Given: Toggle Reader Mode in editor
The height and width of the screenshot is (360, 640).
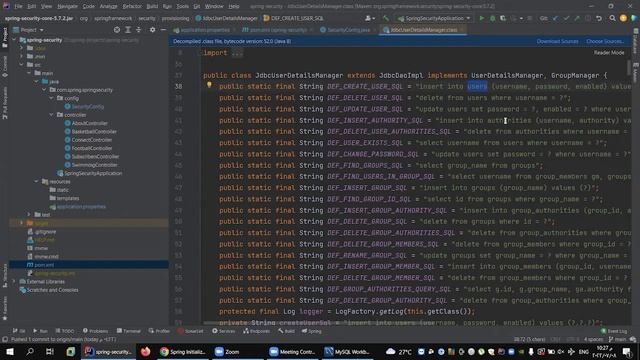Looking at the screenshot, I should click(x=609, y=53).
